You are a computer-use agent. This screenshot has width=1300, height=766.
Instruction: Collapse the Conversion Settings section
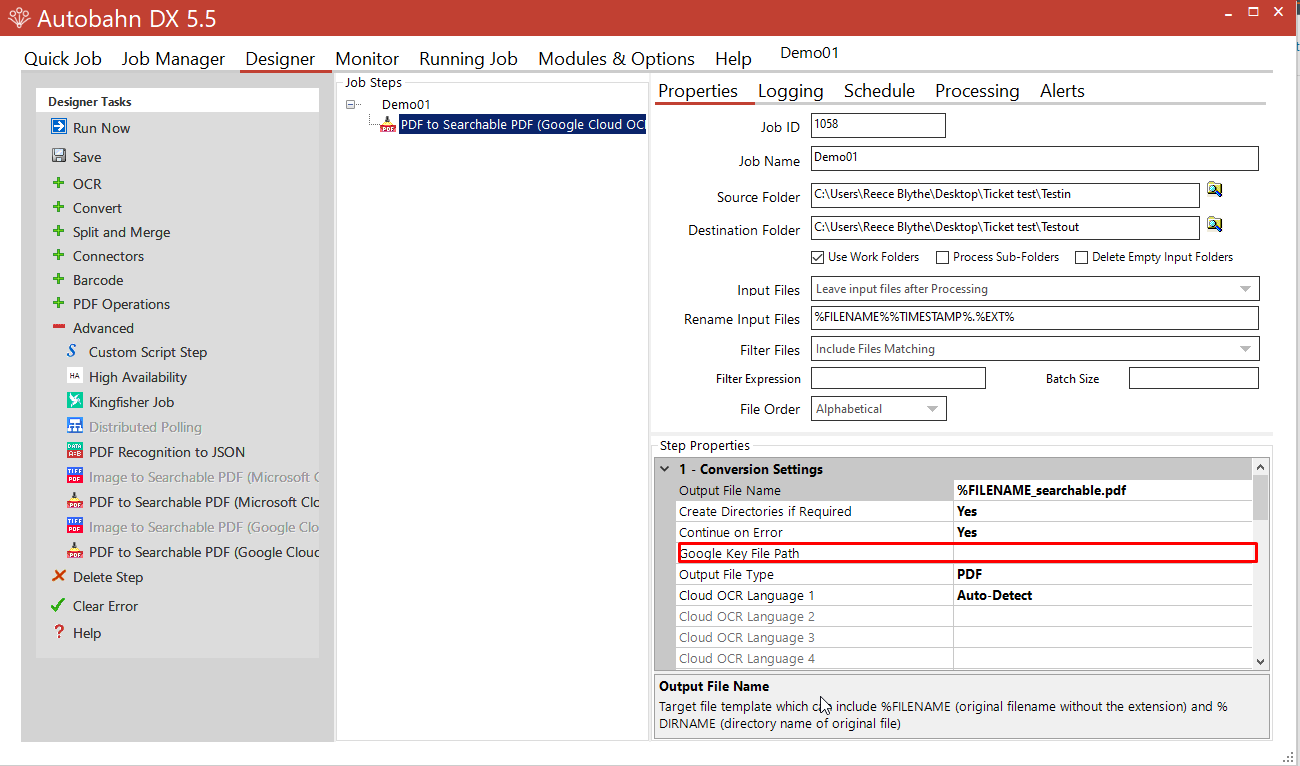(x=665, y=469)
